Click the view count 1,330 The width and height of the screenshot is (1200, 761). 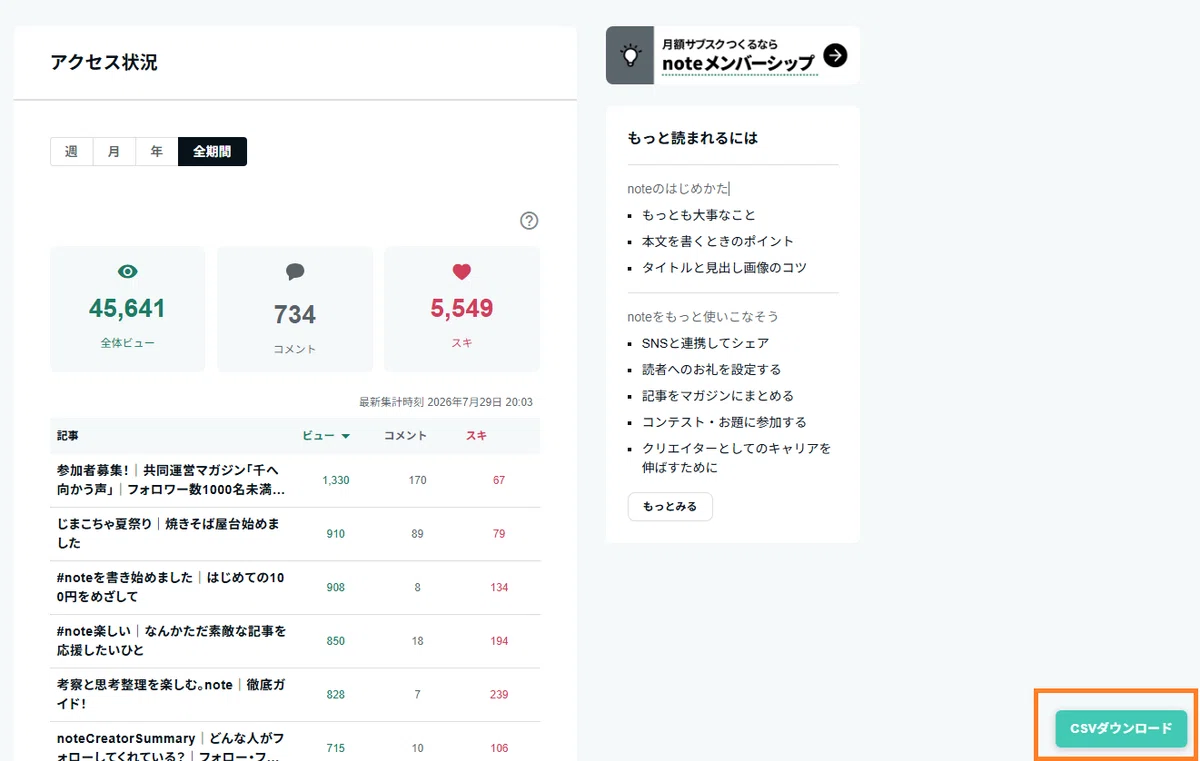coord(336,481)
